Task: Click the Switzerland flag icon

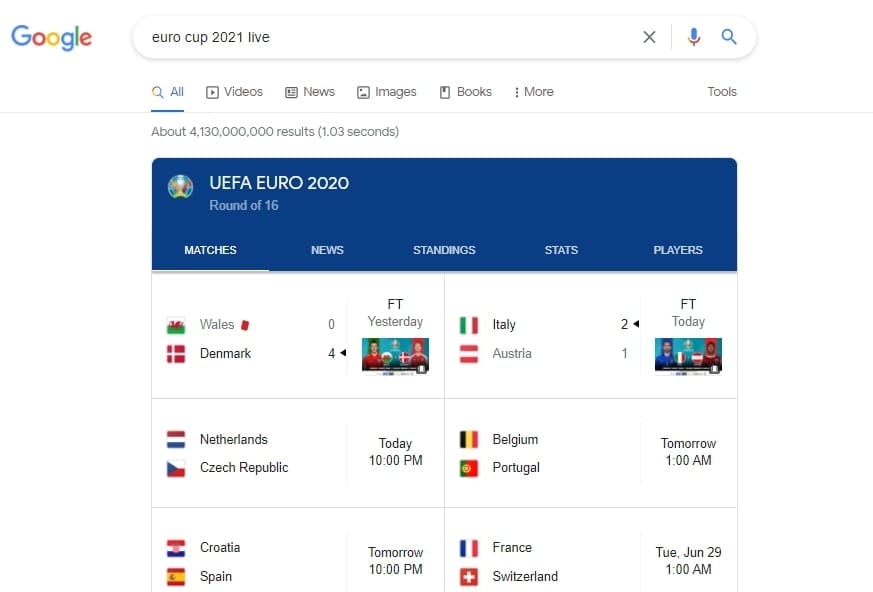Action: [x=469, y=577]
